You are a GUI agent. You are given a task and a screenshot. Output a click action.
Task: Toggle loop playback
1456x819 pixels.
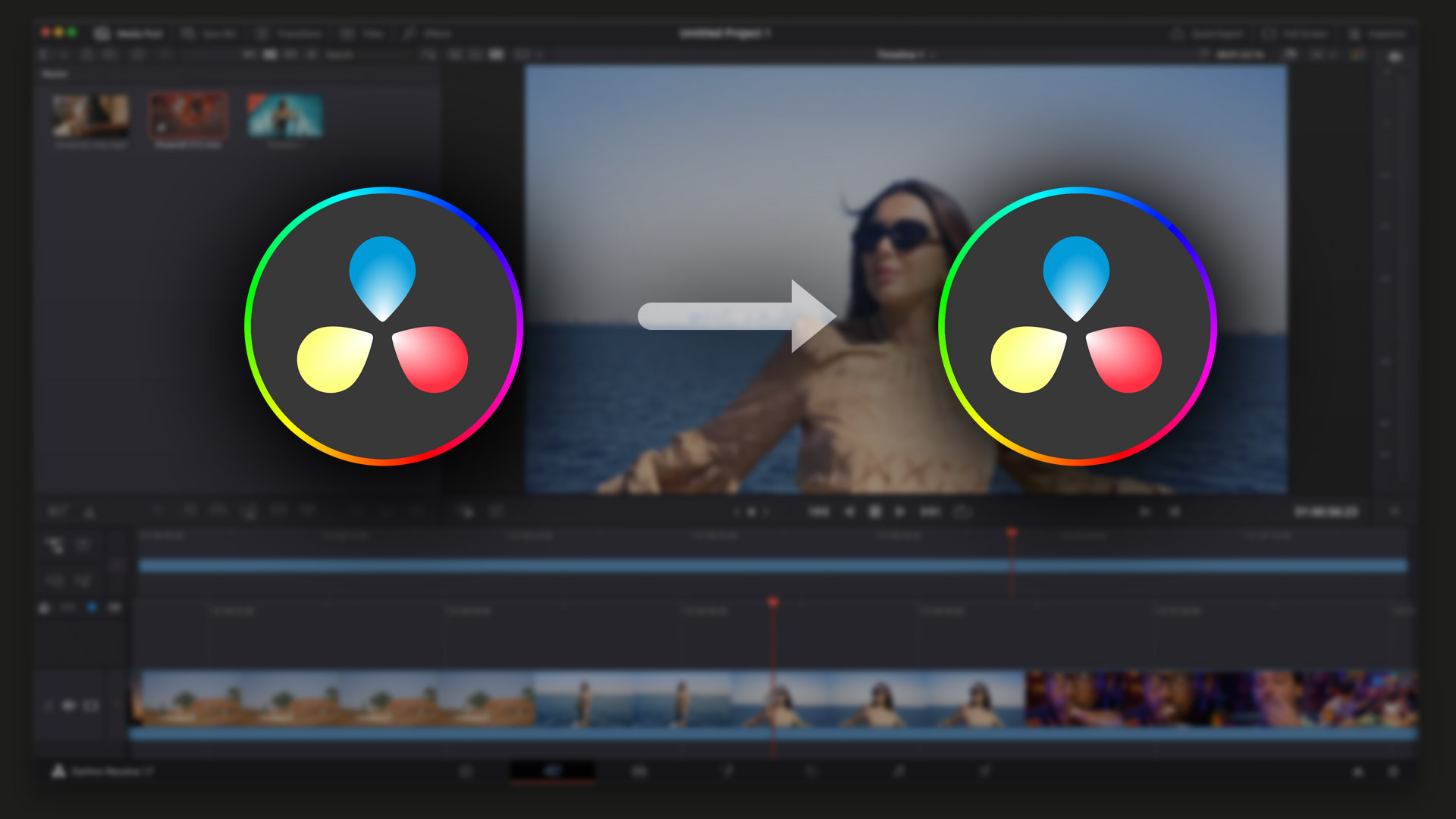(x=962, y=512)
